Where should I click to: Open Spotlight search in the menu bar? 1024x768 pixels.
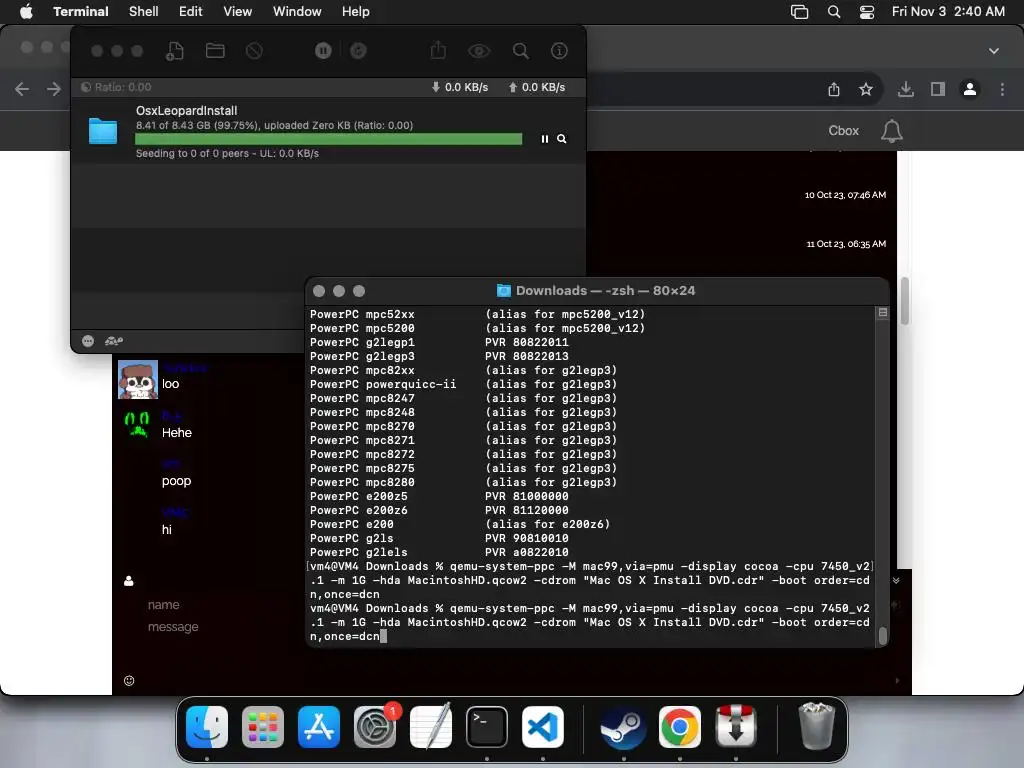click(834, 12)
